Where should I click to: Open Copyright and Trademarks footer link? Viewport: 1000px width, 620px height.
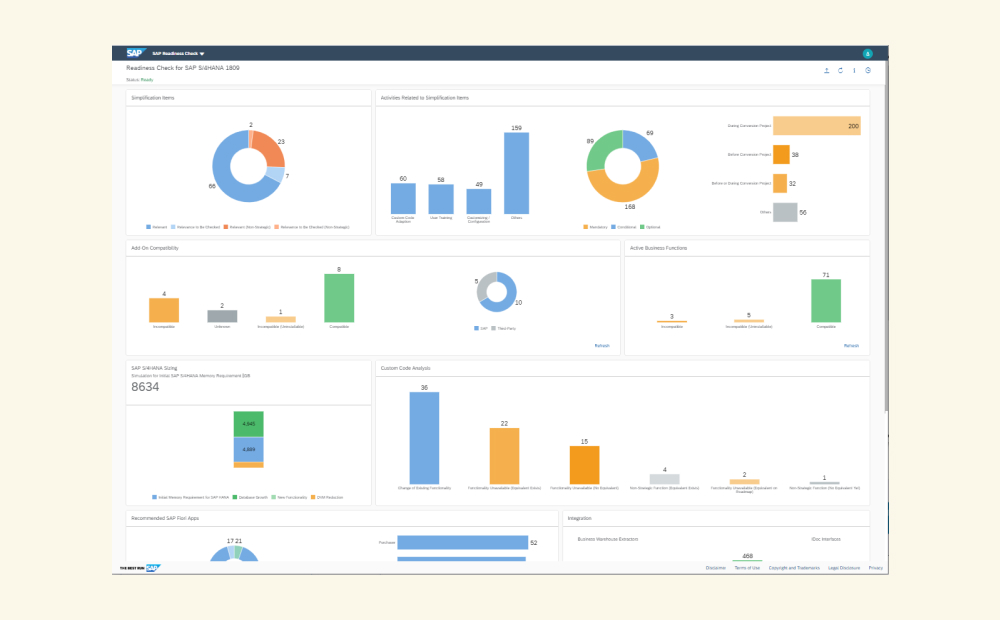[794, 568]
